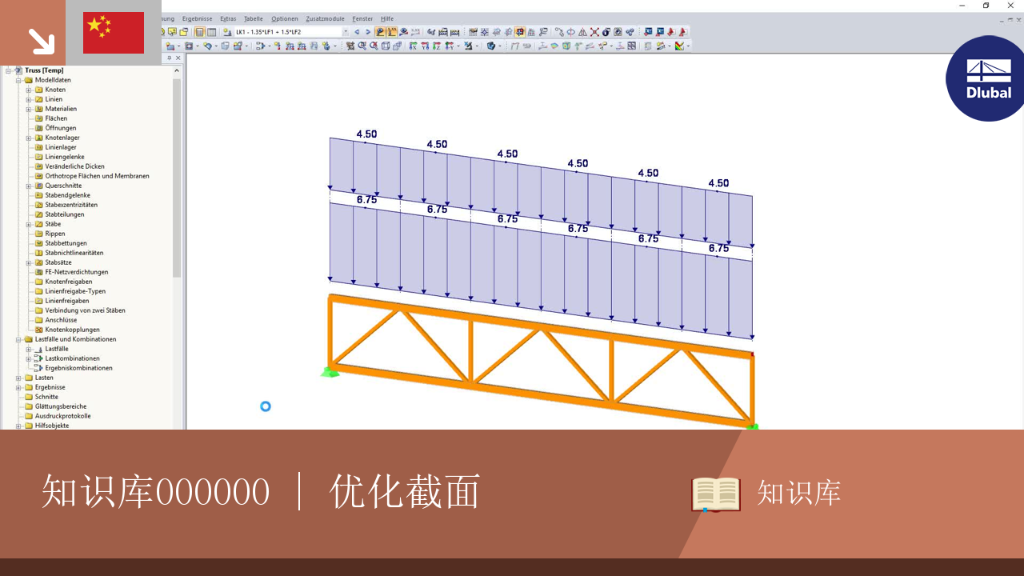The width and height of the screenshot is (1024, 576).
Task: Close the navigator panel with X
Action: pos(178,58)
